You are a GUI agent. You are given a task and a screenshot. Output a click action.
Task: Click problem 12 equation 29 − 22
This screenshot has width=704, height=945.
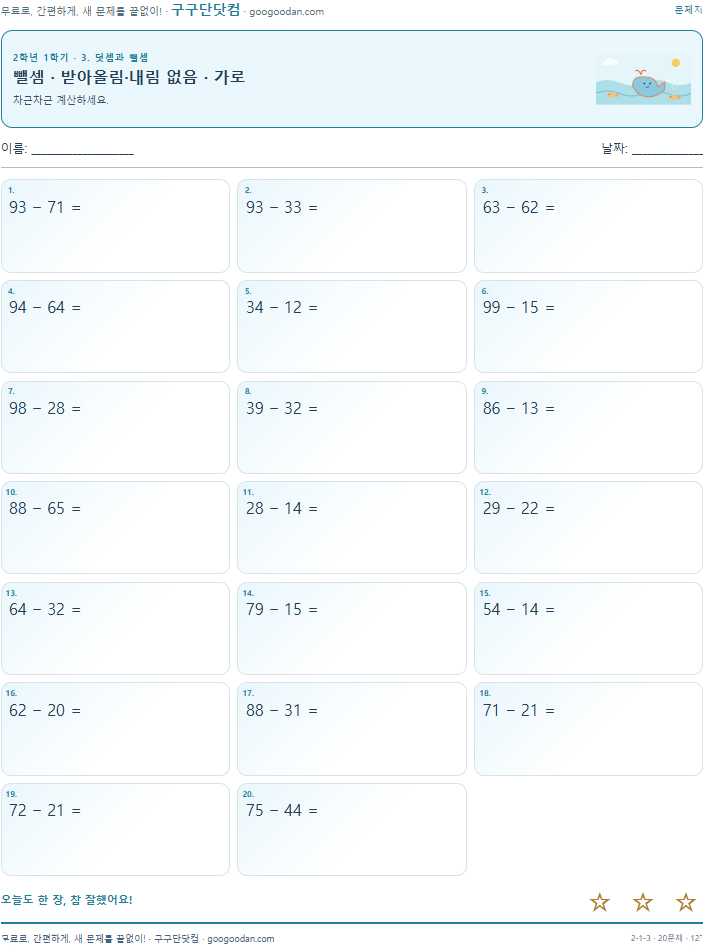(x=518, y=509)
